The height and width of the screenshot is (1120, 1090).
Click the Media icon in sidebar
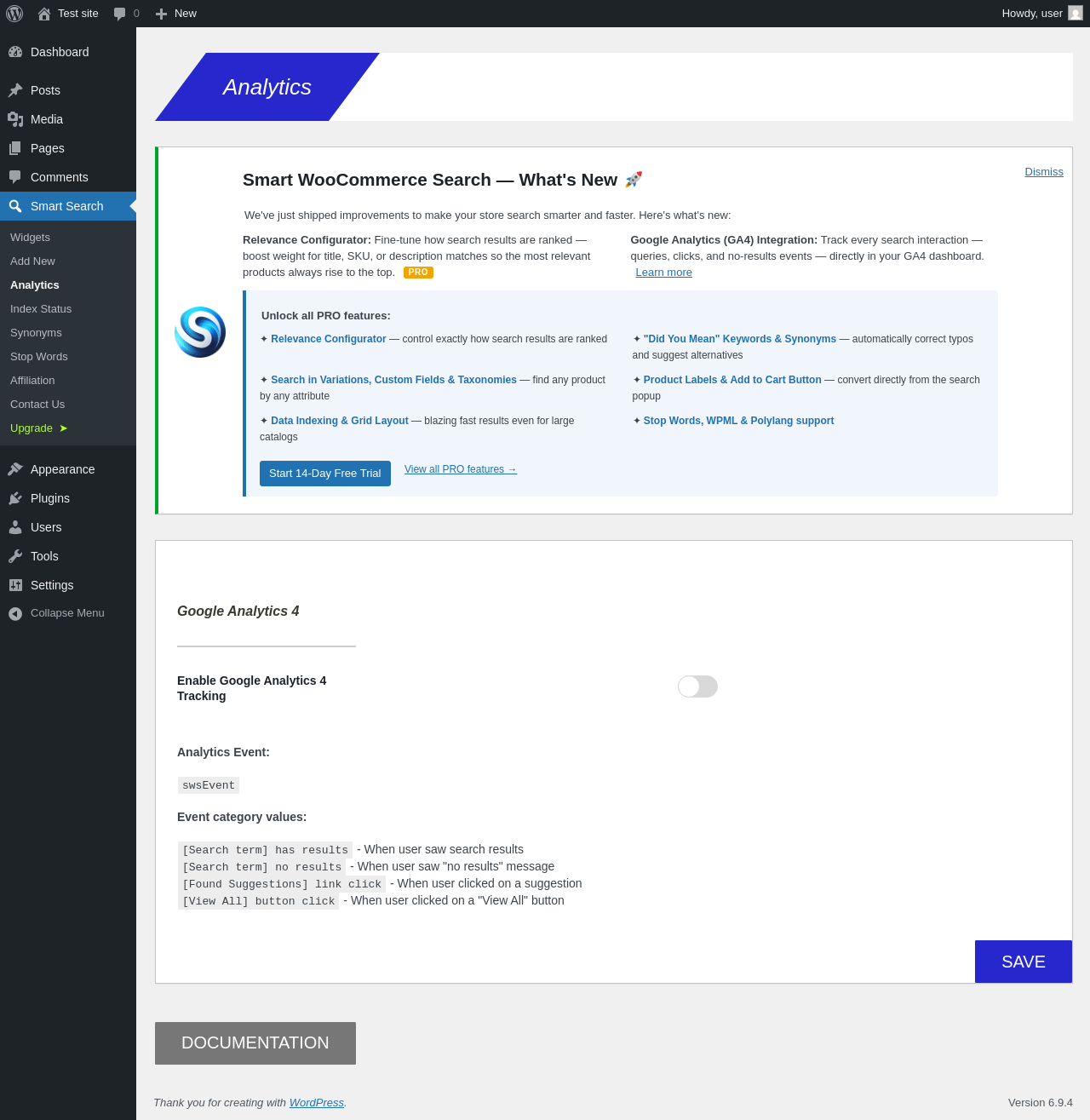(x=15, y=119)
